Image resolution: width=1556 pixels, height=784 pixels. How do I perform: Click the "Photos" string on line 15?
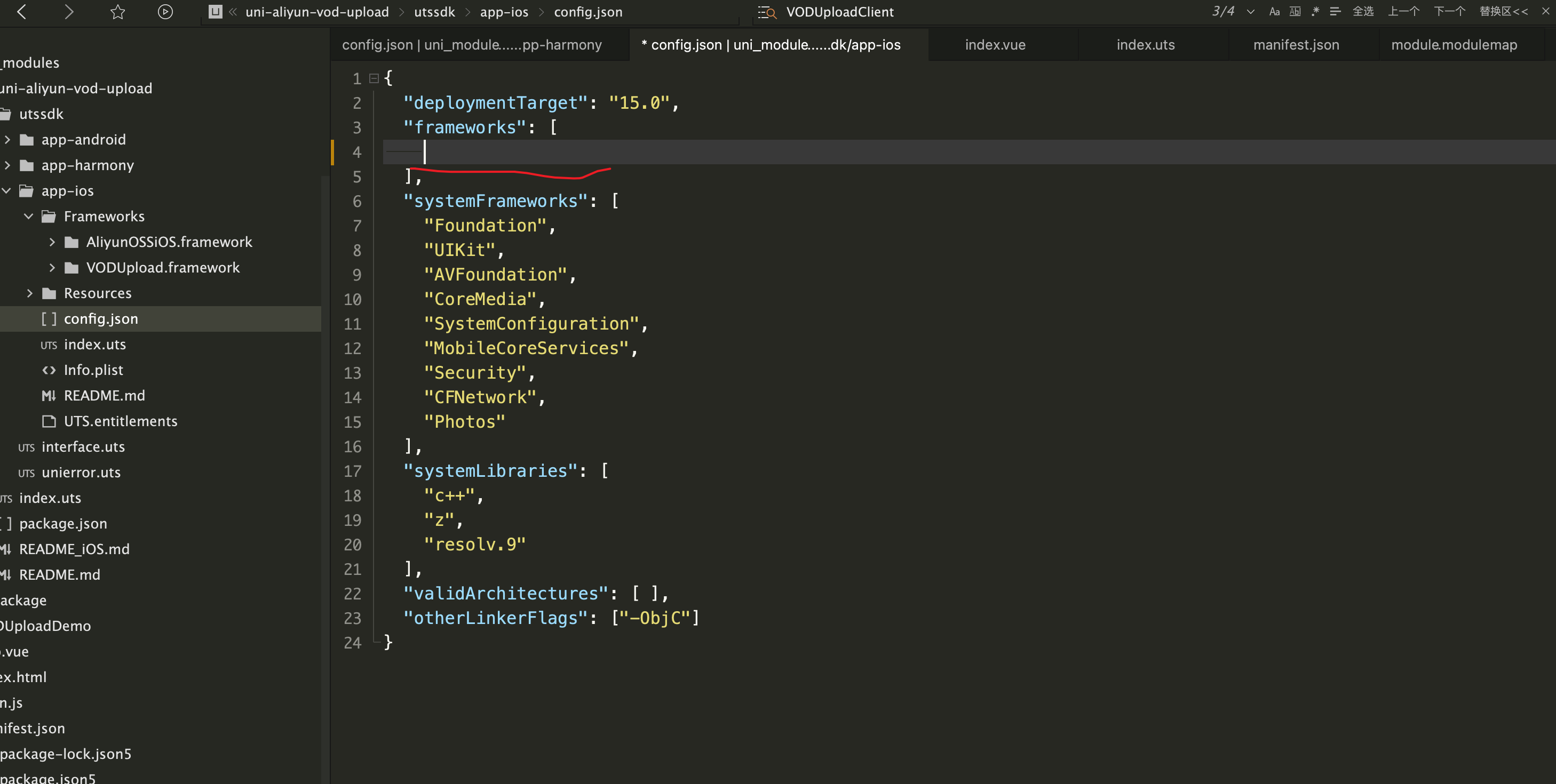(x=464, y=422)
